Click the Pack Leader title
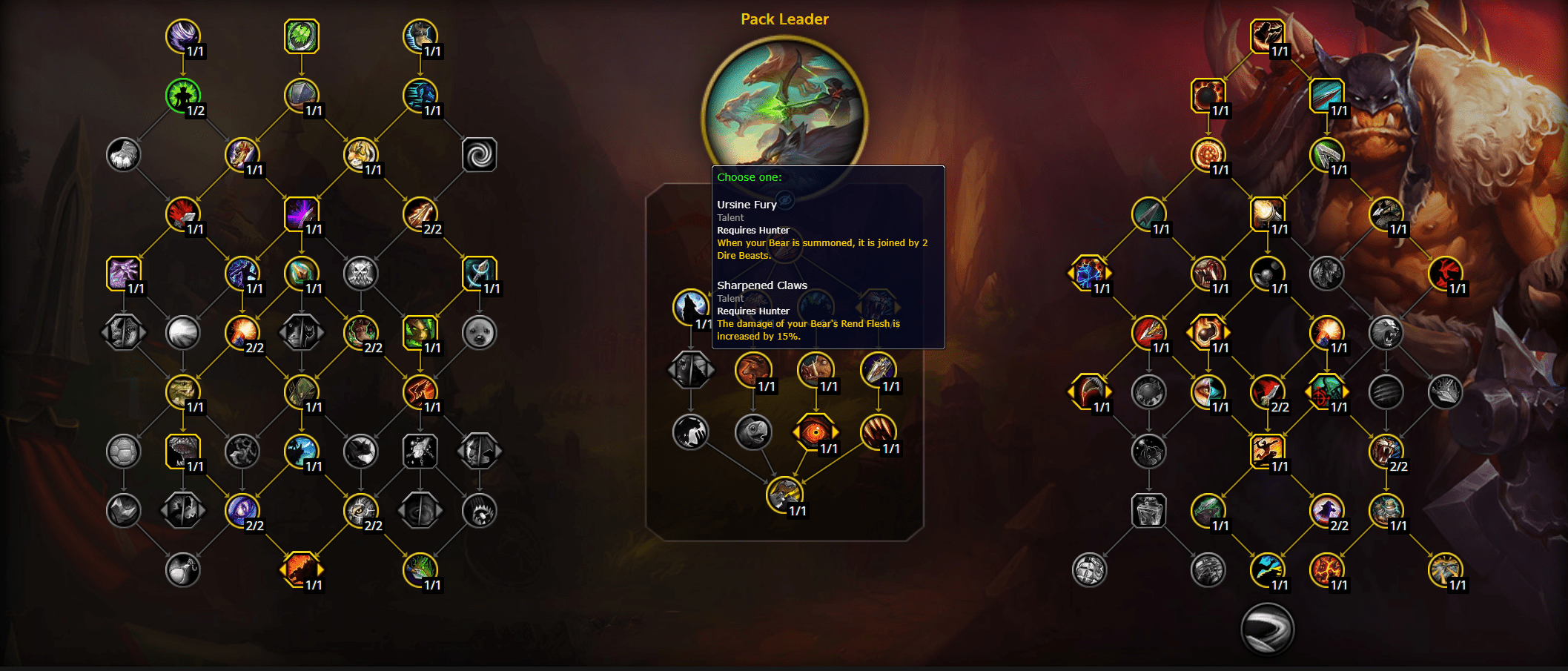This screenshot has height=671, width=1568. (x=784, y=19)
